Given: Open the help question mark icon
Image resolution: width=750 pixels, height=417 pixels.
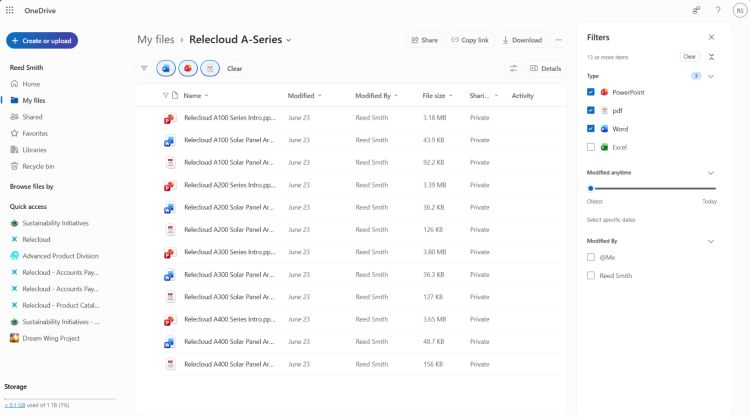Looking at the screenshot, I should click(718, 10).
